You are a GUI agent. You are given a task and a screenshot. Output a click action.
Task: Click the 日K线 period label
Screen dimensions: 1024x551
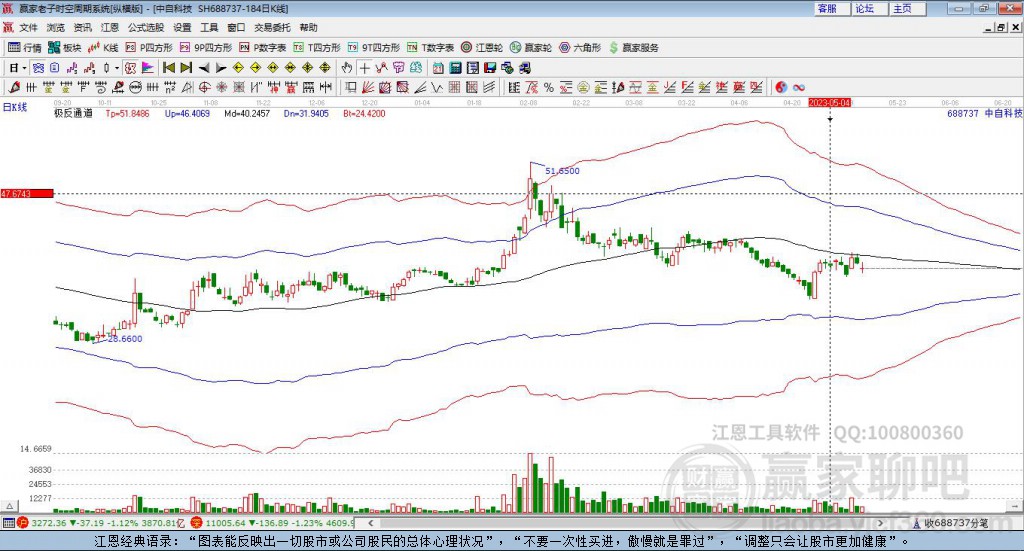point(15,107)
